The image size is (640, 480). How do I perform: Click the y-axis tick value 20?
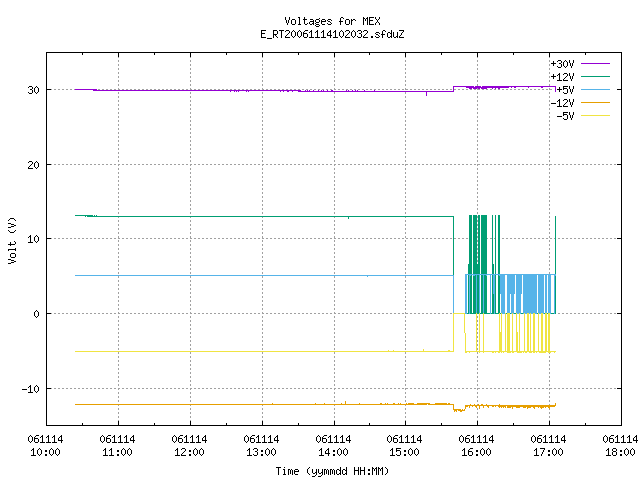pos(33,165)
